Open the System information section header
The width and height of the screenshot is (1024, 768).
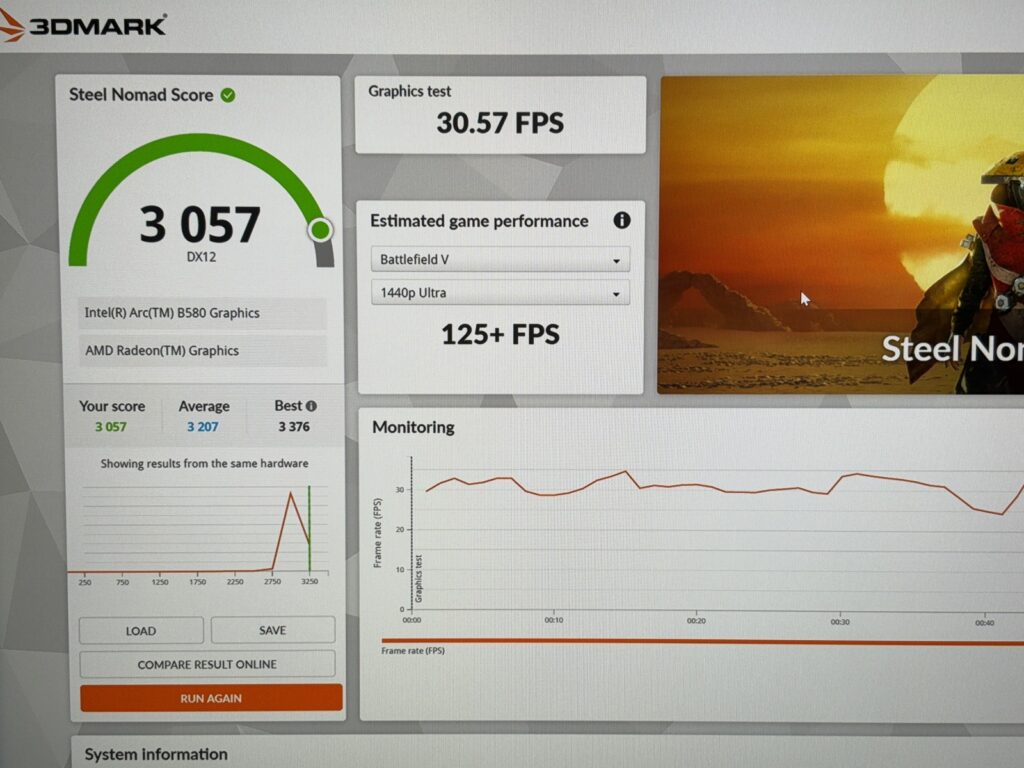point(156,754)
